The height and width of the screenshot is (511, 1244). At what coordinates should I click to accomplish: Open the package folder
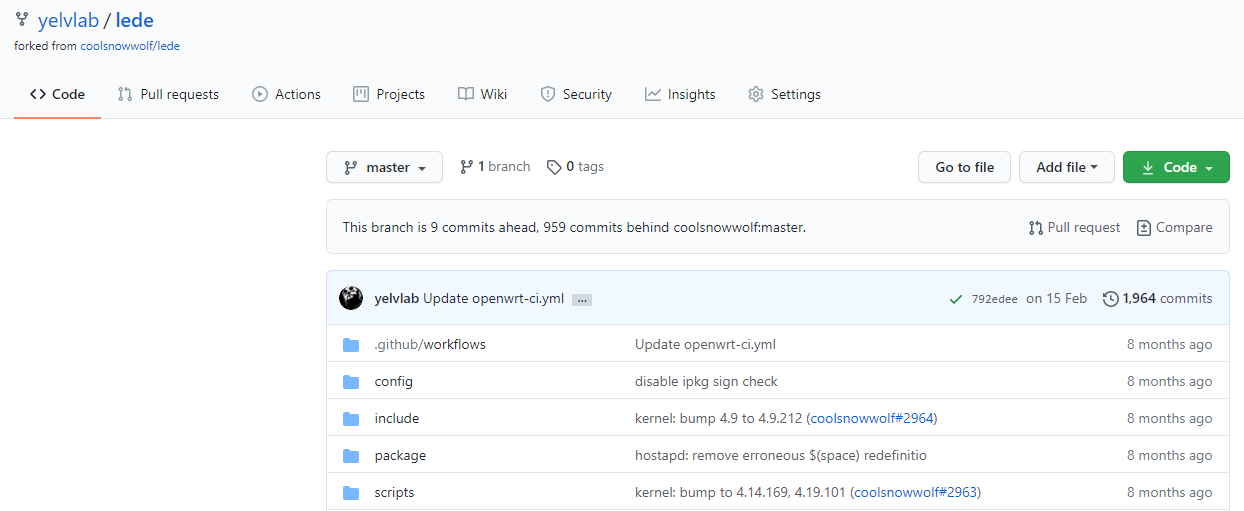point(400,455)
